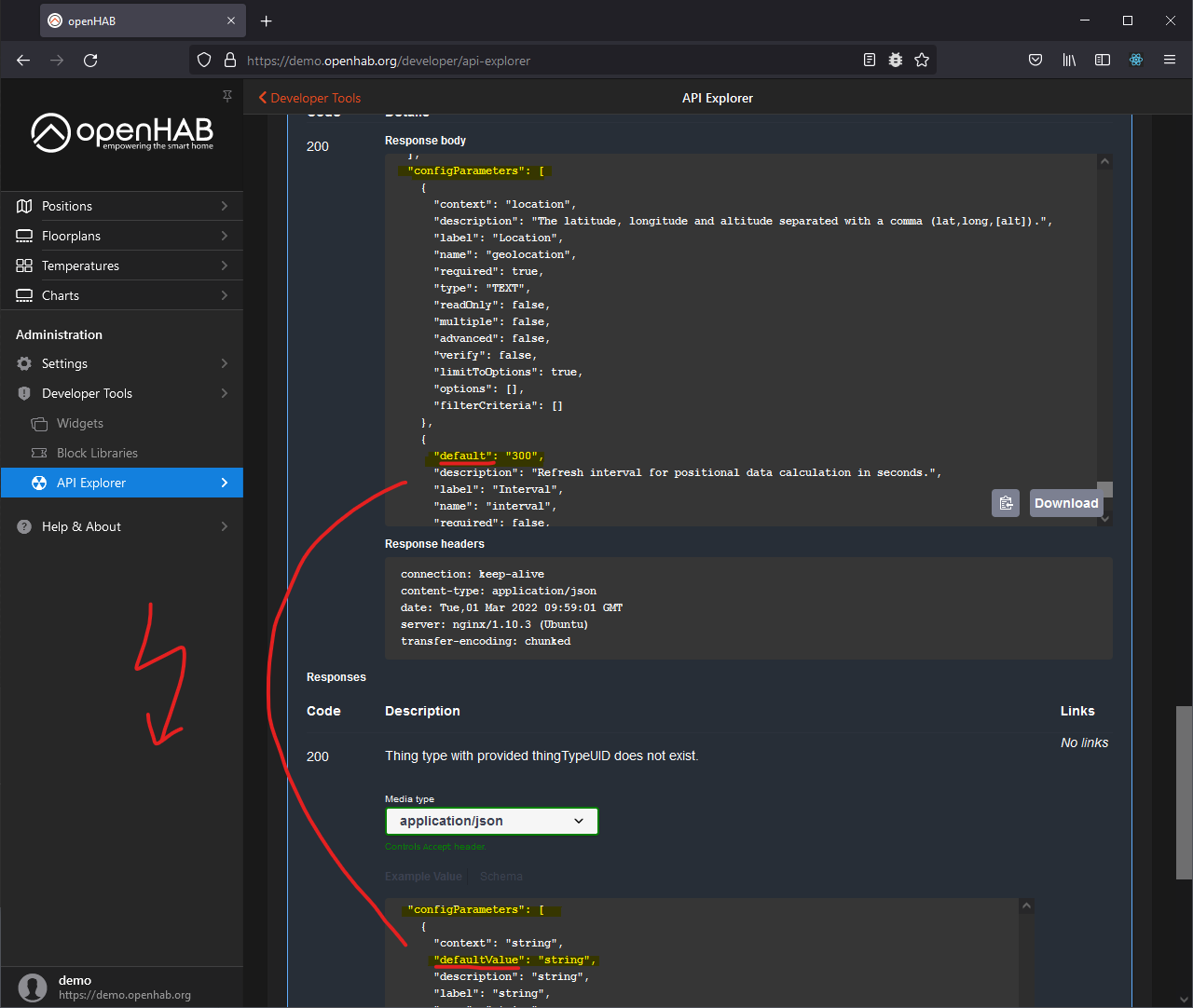Click the "name": "geolocation" line

pyautogui.click(x=505, y=254)
